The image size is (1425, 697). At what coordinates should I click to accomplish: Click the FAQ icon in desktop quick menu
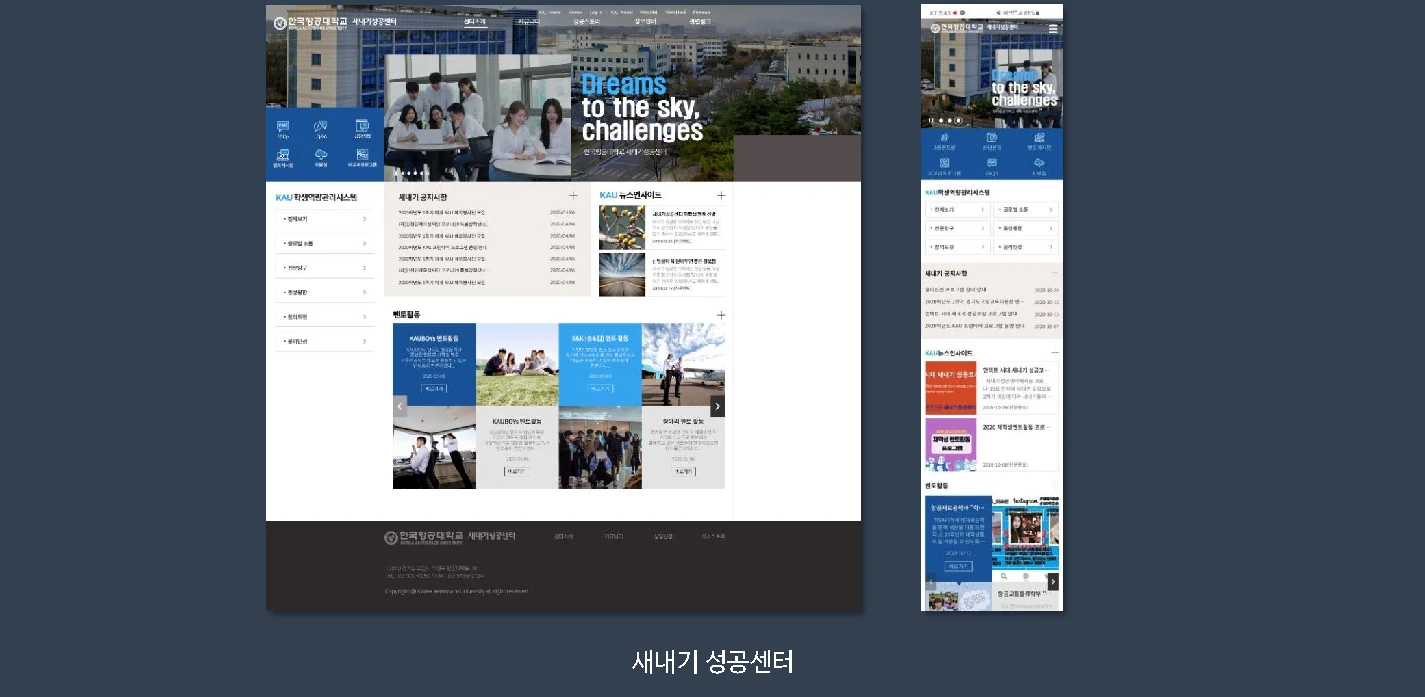point(283,129)
